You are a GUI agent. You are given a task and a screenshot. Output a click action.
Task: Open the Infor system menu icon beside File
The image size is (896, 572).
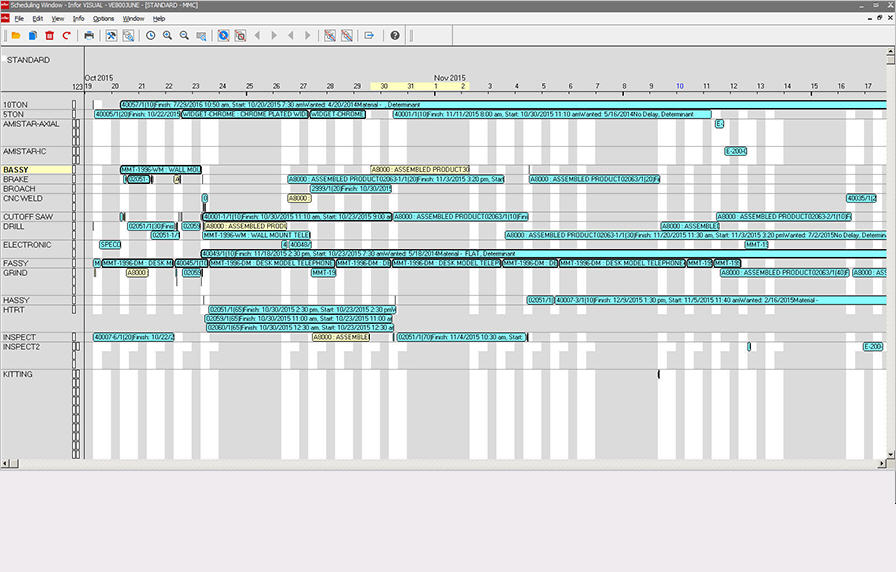tap(5, 18)
